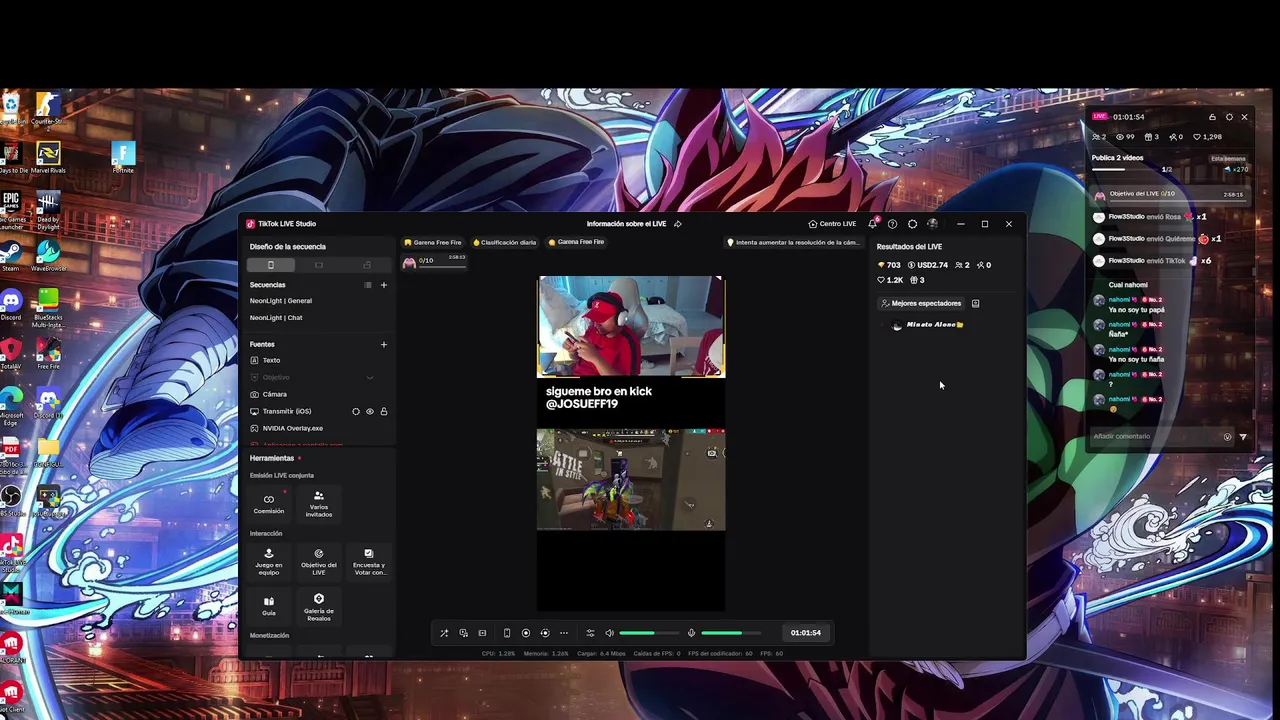
Task: Share the LIVE info via arrow icon
Action: tap(677, 224)
